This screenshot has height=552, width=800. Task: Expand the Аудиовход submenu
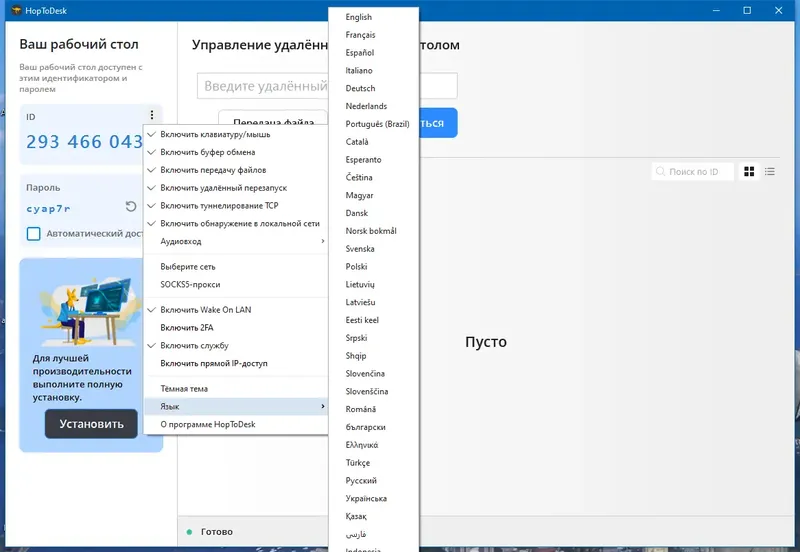click(x=236, y=241)
